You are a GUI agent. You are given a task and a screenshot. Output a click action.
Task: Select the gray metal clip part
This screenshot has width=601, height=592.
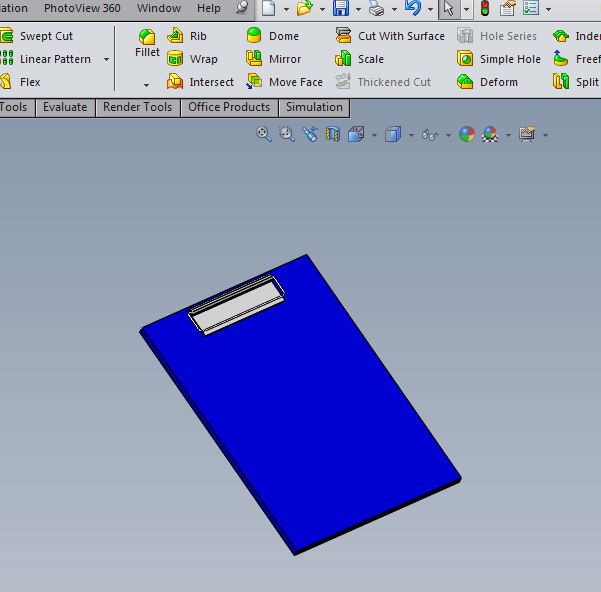236,305
